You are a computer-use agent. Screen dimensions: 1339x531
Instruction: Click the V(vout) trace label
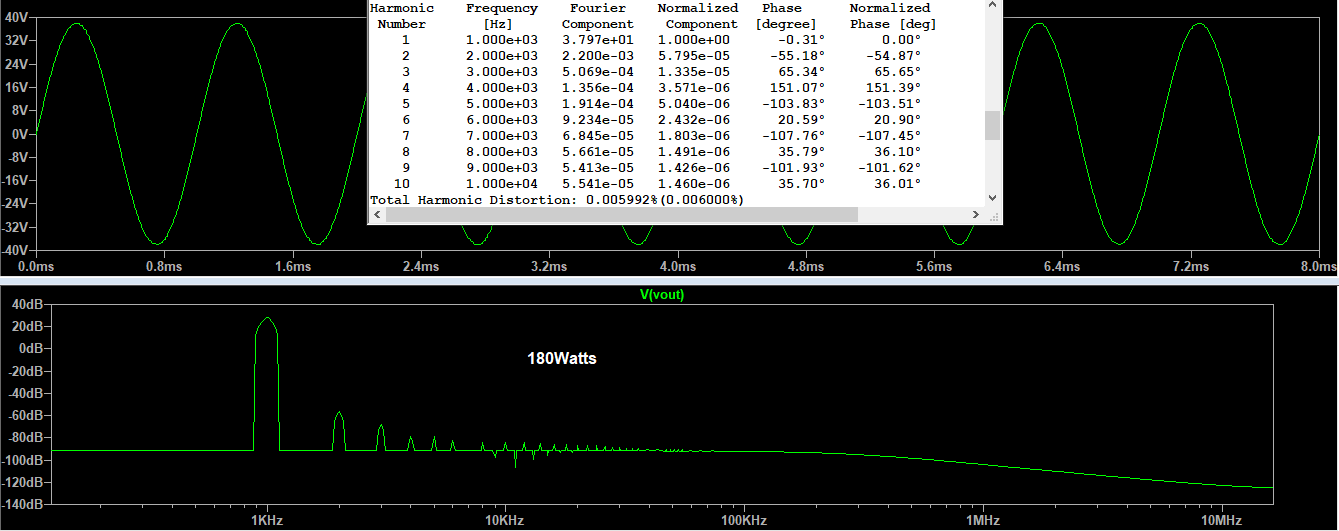coord(662,295)
